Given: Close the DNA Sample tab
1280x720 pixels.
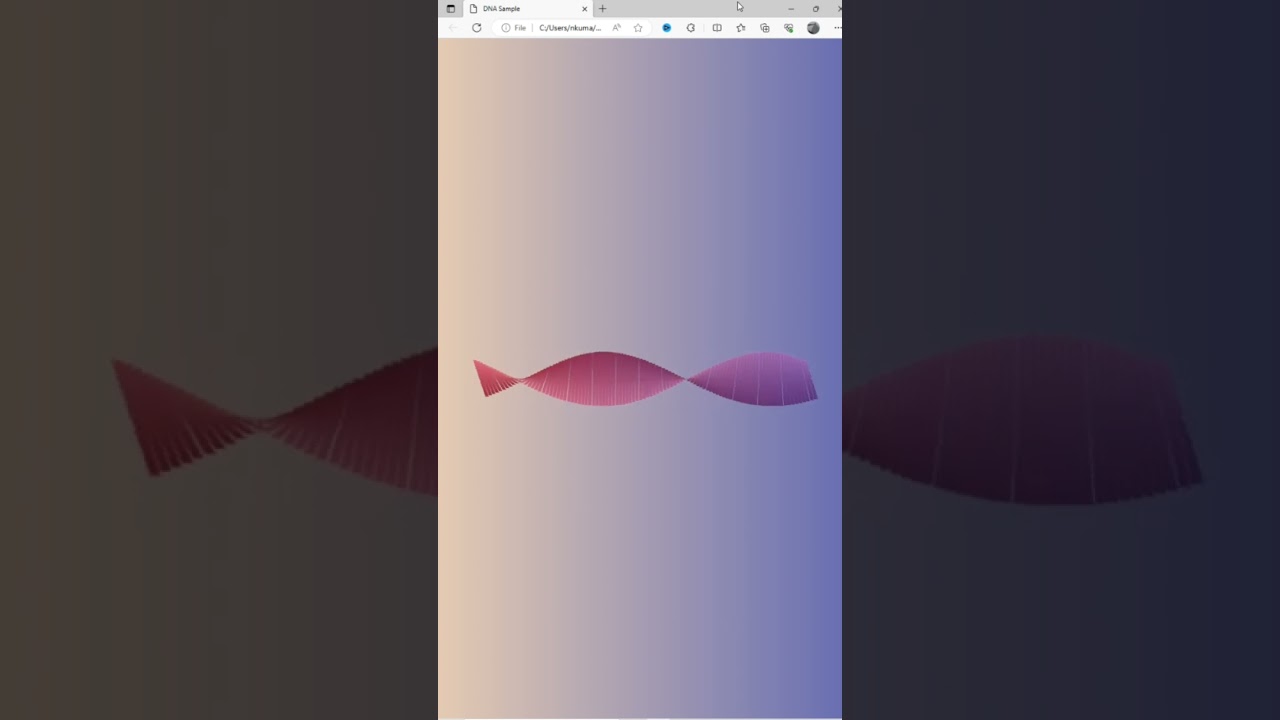Looking at the screenshot, I should (x=585, y=9).
